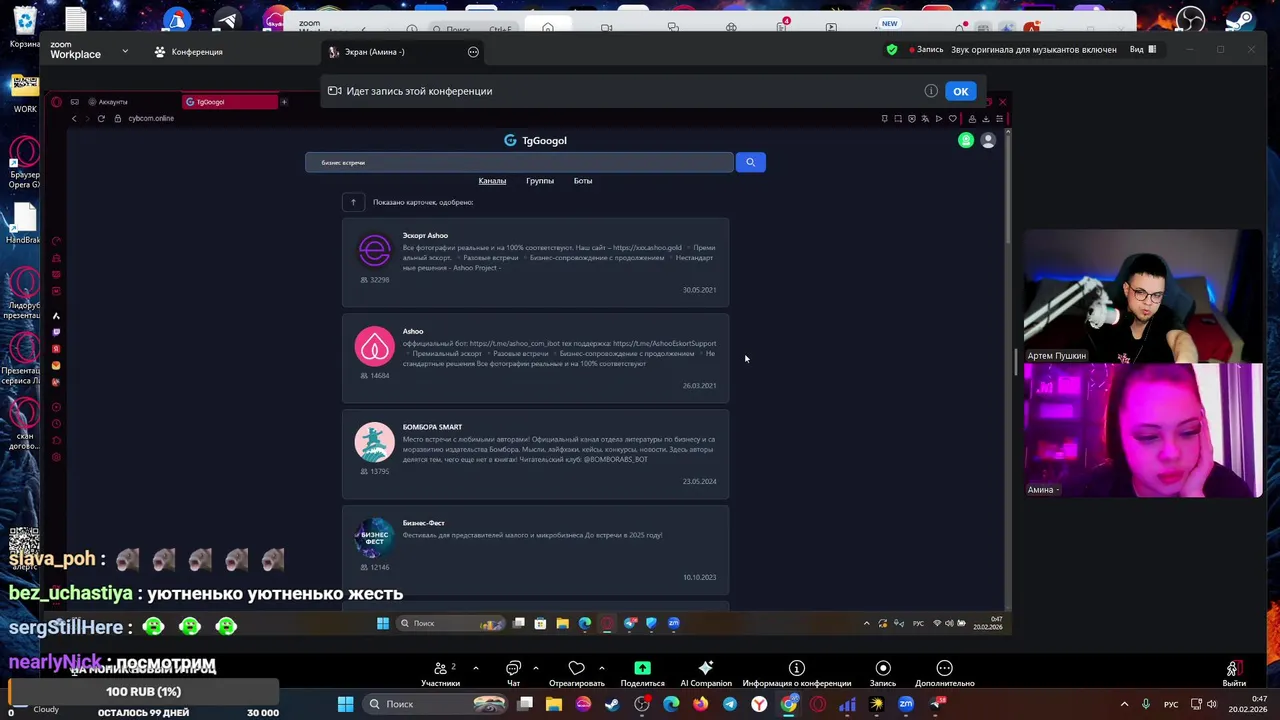Open Yandex browser from the host taskbar
The height and width of the screenshot is (720, 1280).
point(759,704)
